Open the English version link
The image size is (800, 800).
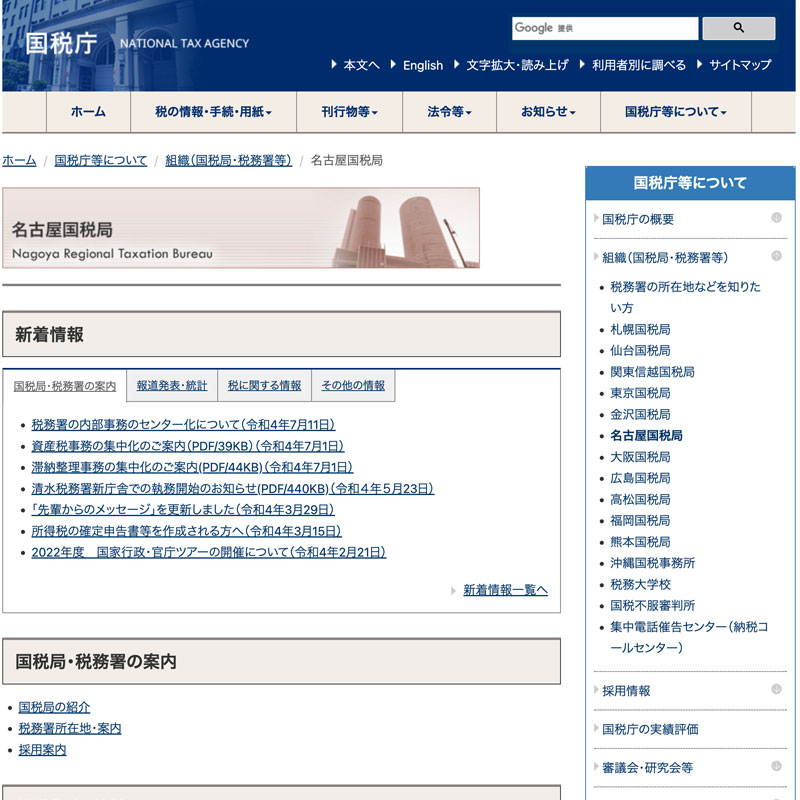tap(422, 65)
